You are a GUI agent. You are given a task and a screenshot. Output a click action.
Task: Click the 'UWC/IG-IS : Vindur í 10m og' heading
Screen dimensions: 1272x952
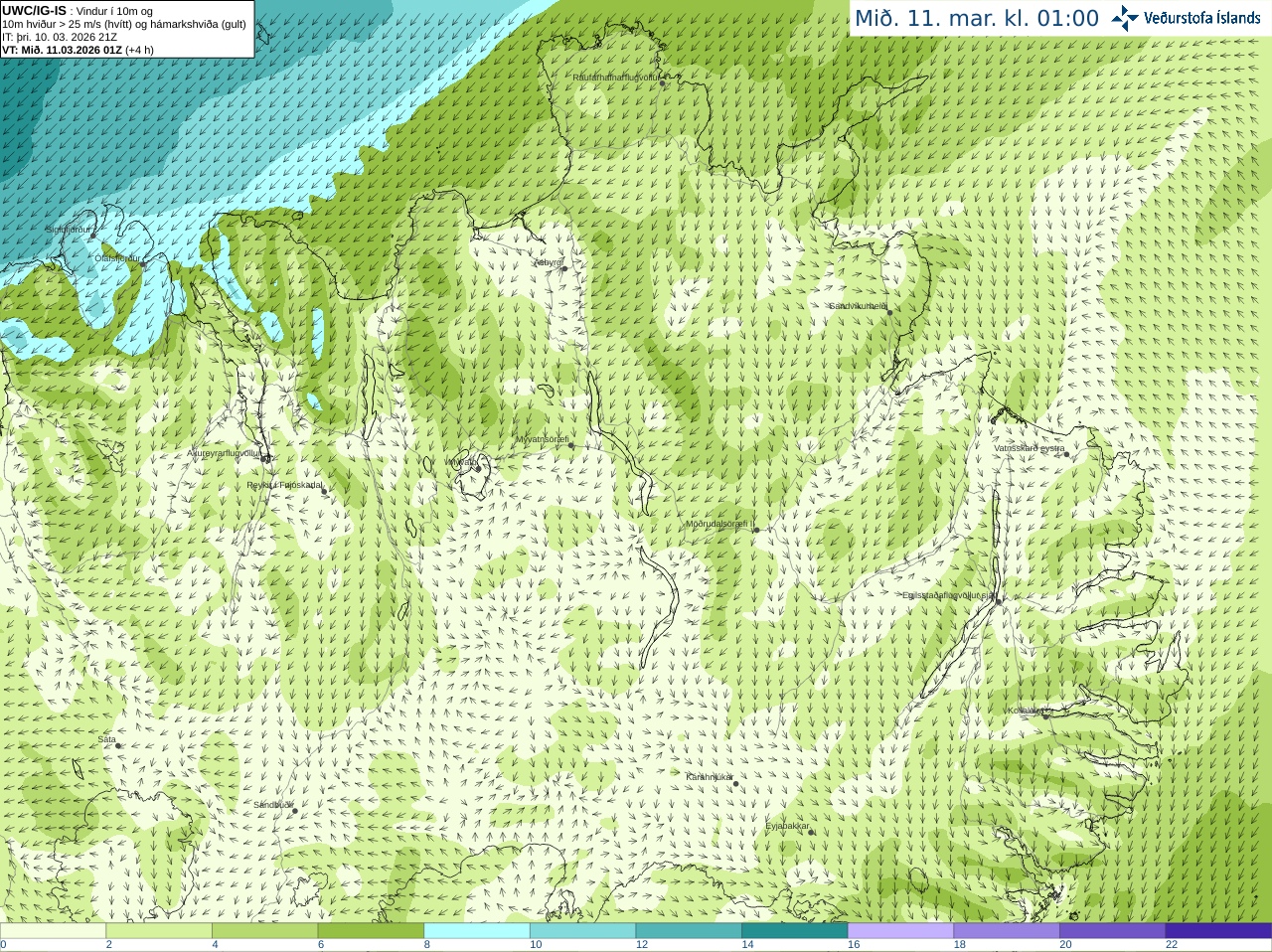pyautogui.click(x=78, y=11)
